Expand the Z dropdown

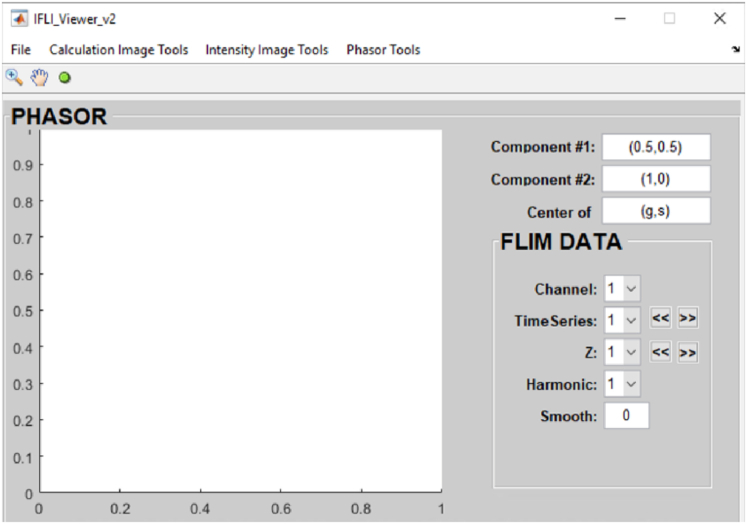pos(622,352)
